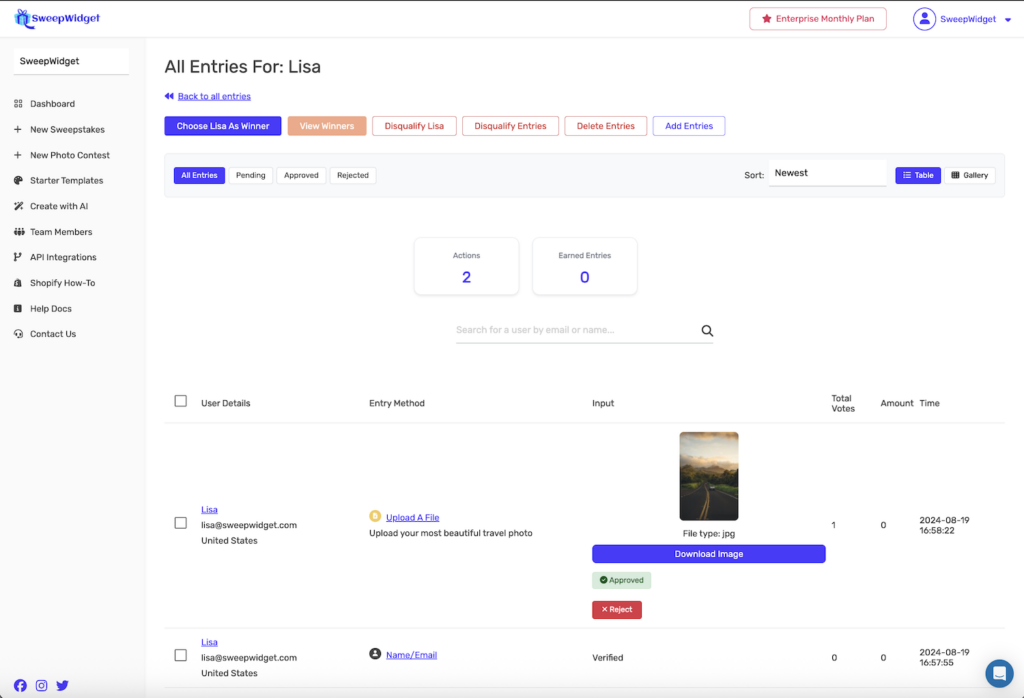Click the travel photo thumbnail
This screenshot has width=1024, height=698.
[708, 476]
